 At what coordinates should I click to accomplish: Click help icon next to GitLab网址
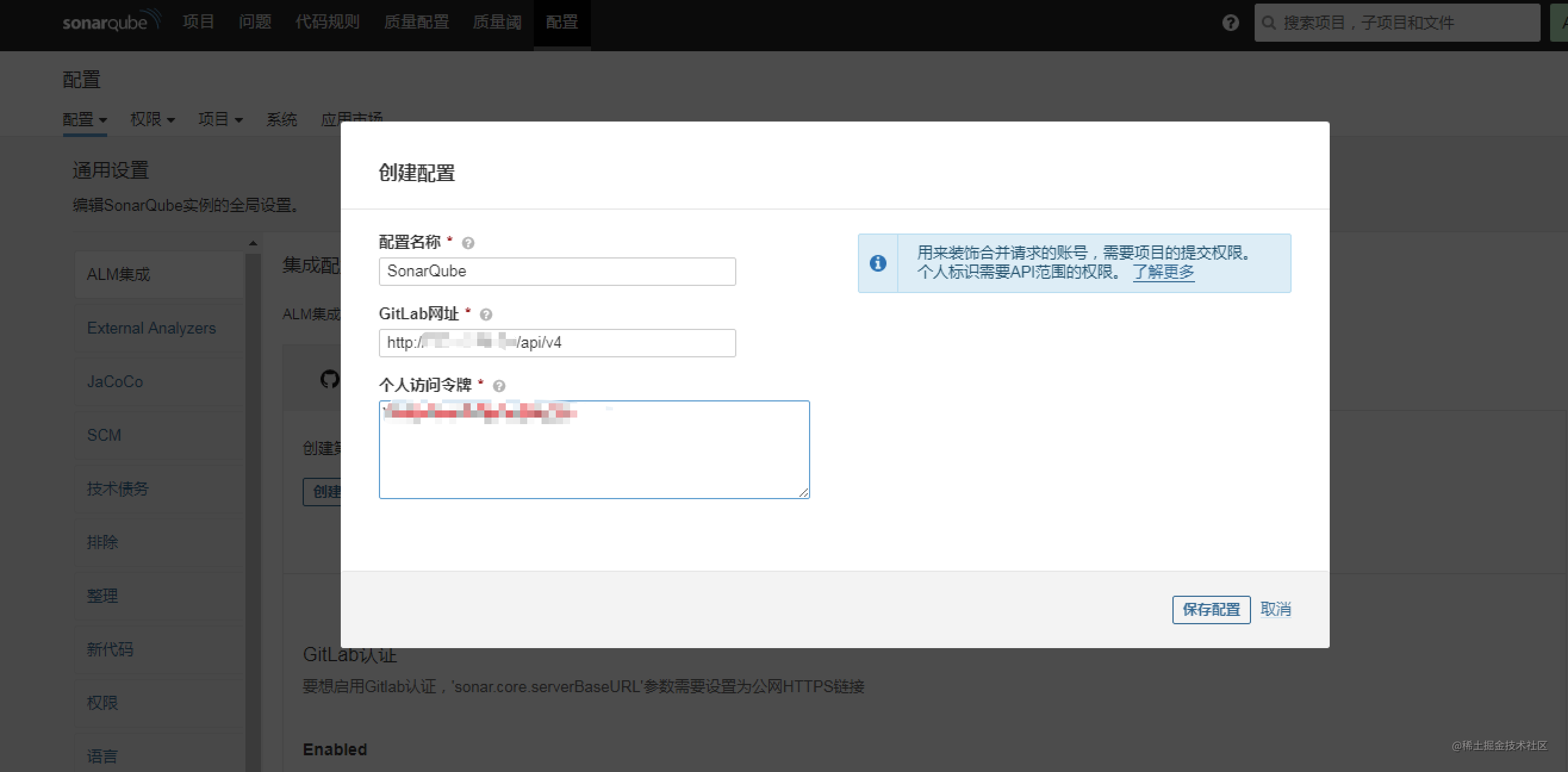tap(486, 314)
